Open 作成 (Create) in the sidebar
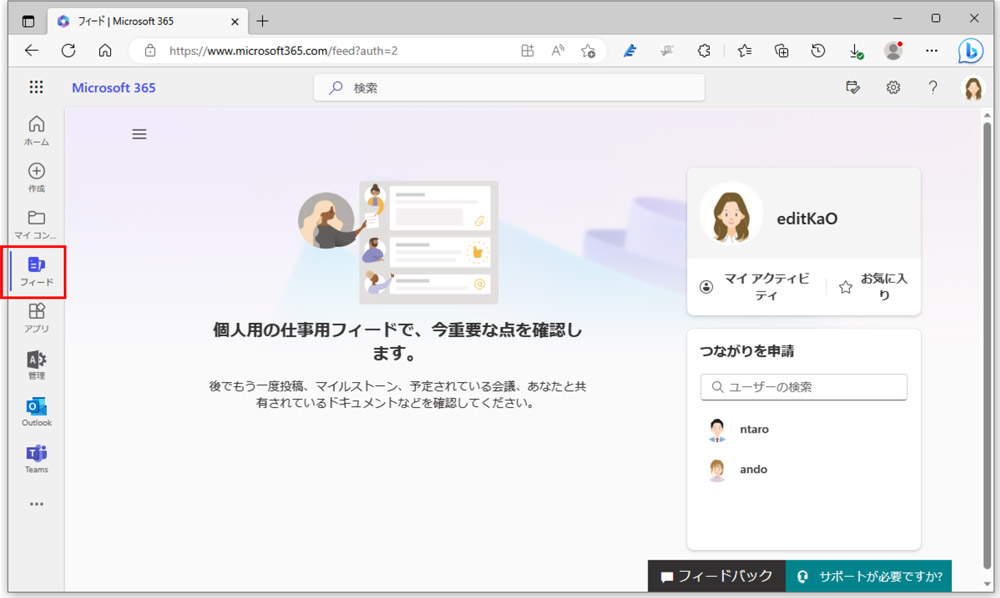This screenshot has height=598, width=1000. (x=36, y=177)
